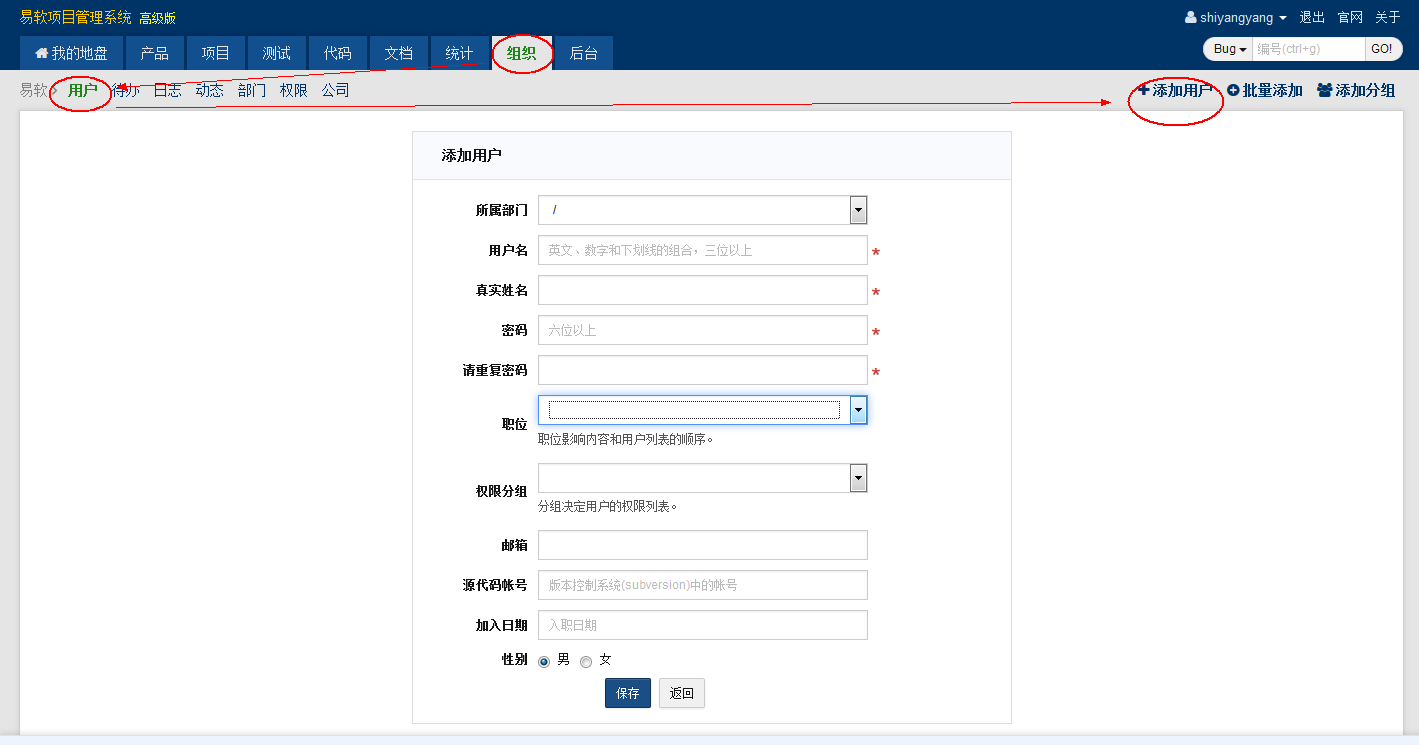This screenshot has height=745, width=1419.
Task: Select the 女 gender radio button
Action: click(x=586, y=661)
